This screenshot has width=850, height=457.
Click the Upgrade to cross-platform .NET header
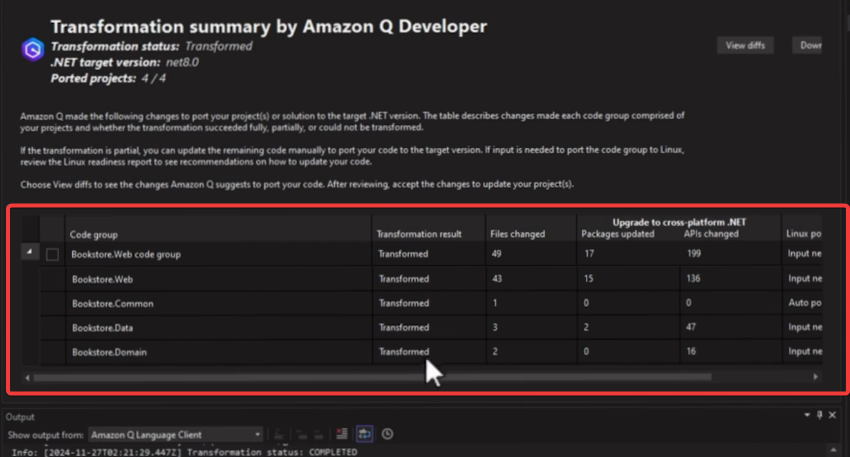(x=679, y=222)
